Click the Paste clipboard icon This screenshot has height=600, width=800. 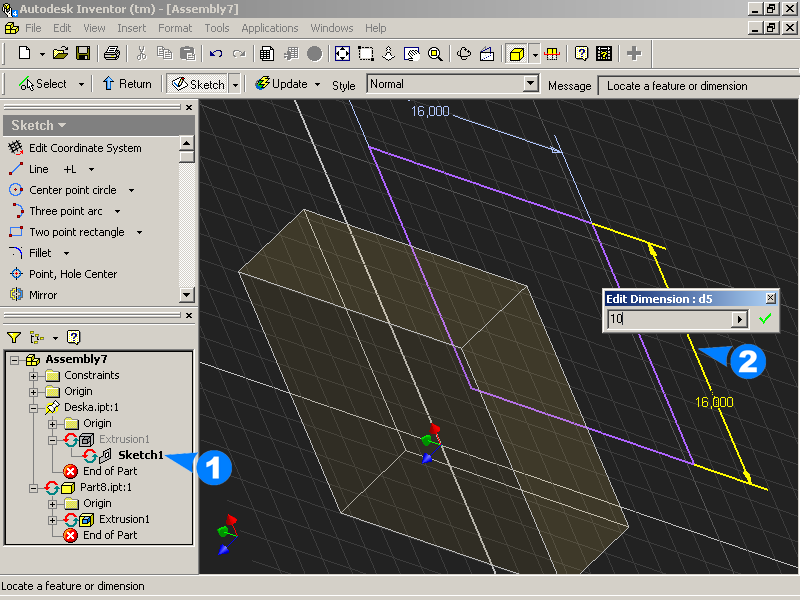coord(188,53)
